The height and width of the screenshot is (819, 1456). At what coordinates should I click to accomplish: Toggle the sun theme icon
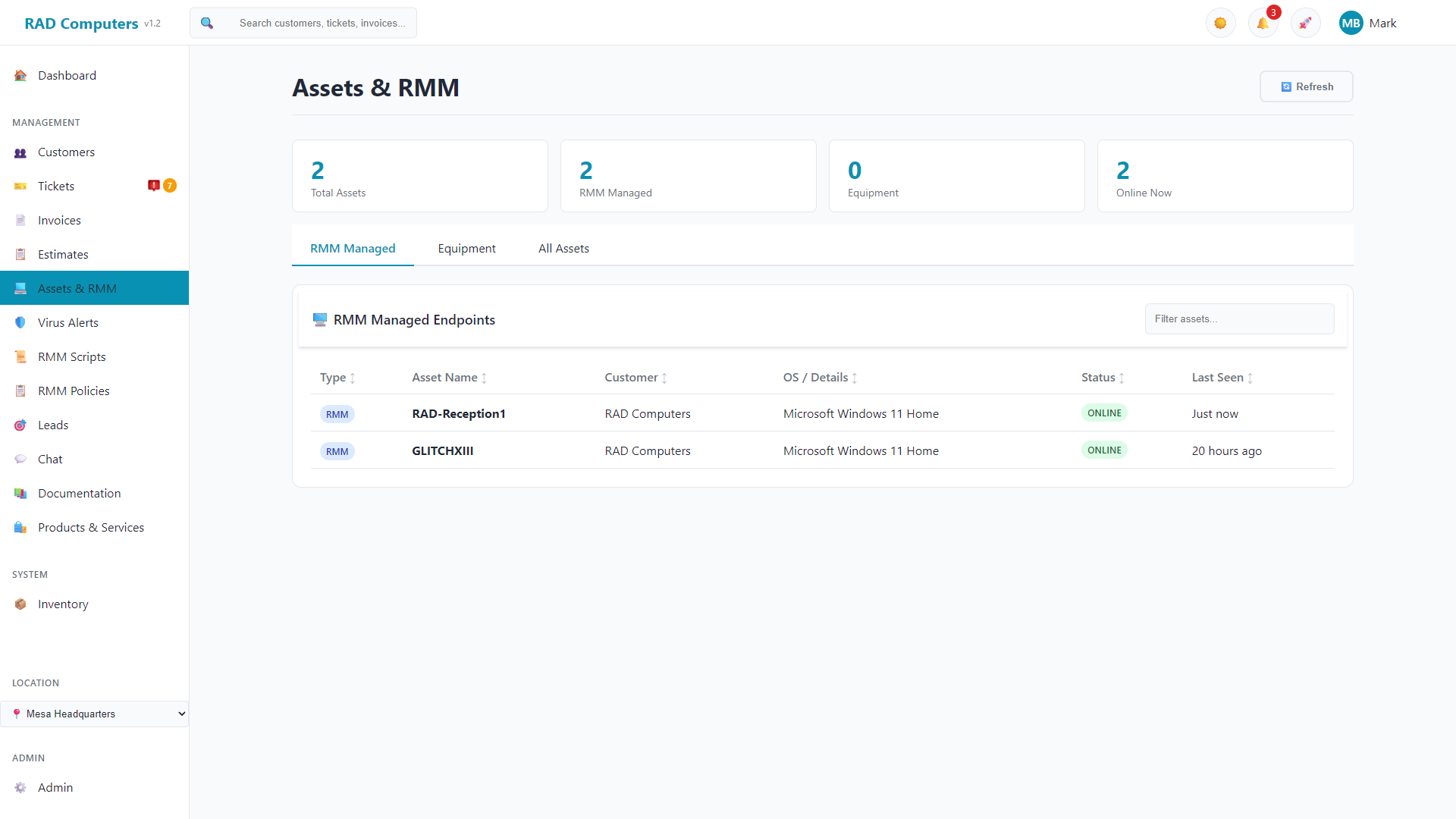pos(1220,24)
